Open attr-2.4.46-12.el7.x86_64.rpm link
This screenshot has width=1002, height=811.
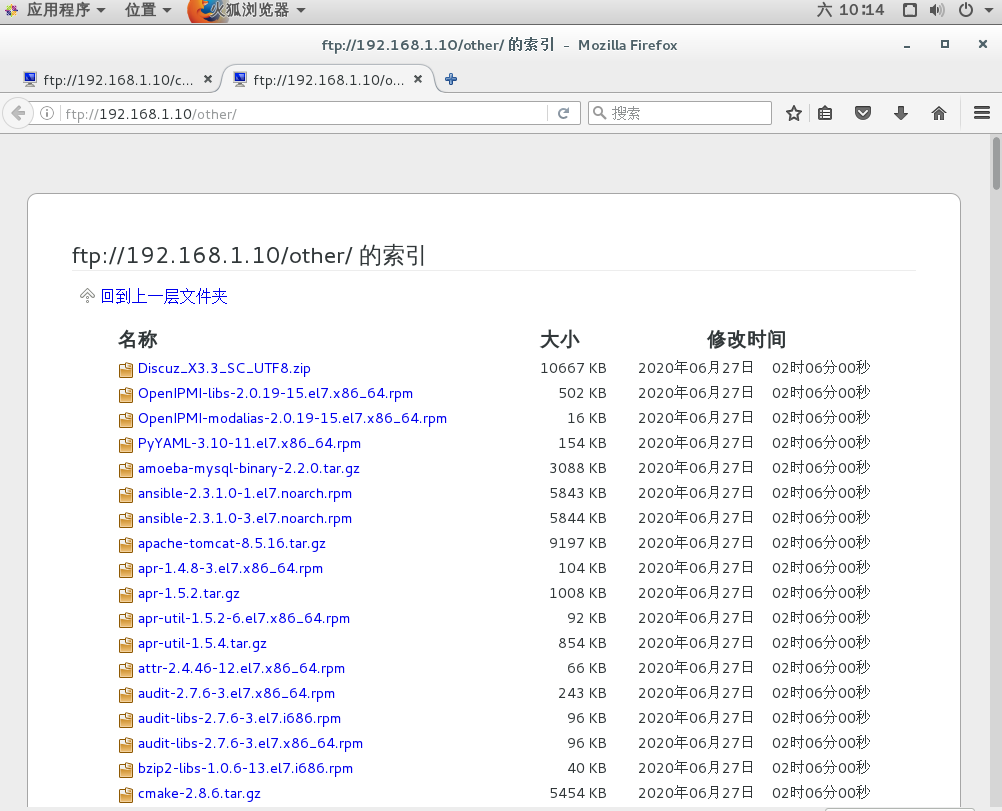point(242,668)
